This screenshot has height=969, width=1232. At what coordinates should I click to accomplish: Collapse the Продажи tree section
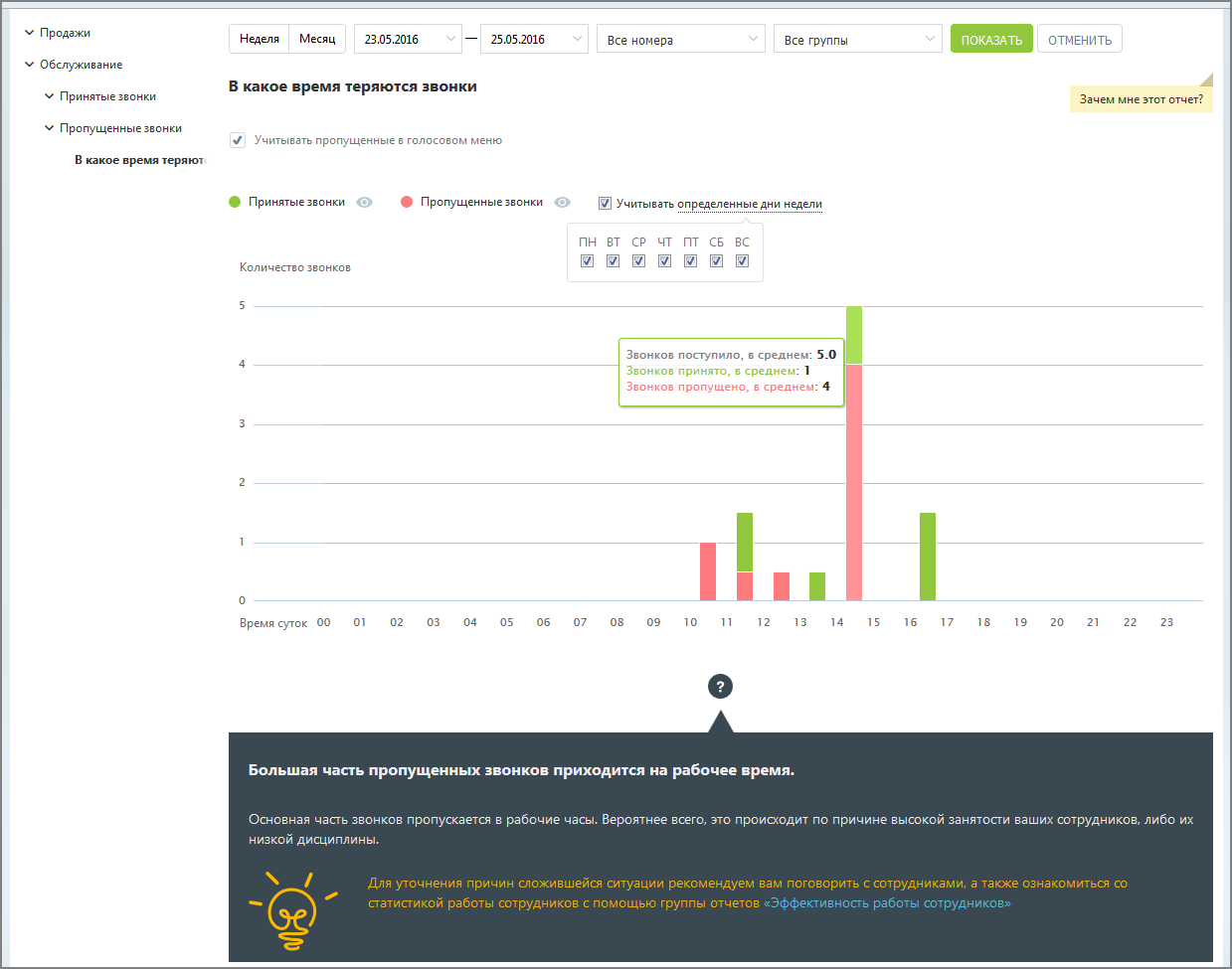pyautogui.click(x=30, y=33)
